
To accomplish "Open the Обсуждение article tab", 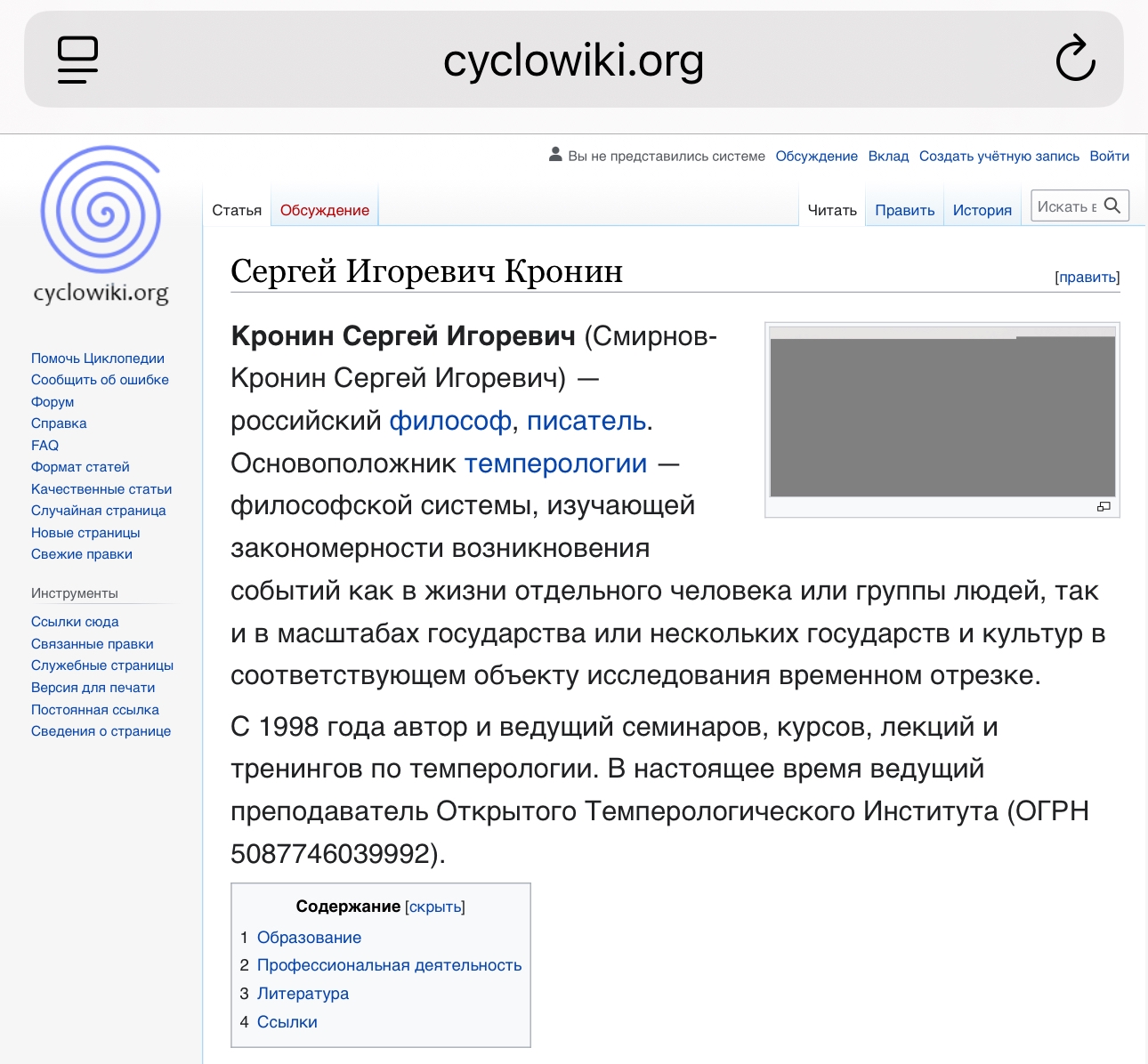I will click(x=325, y=210).
